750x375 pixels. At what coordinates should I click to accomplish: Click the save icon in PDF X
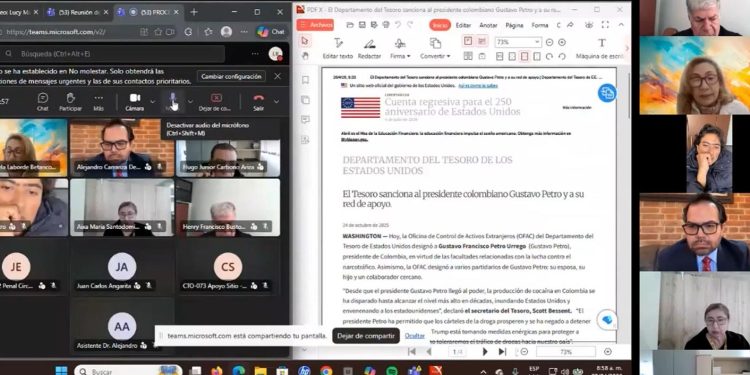coord(362,25)
